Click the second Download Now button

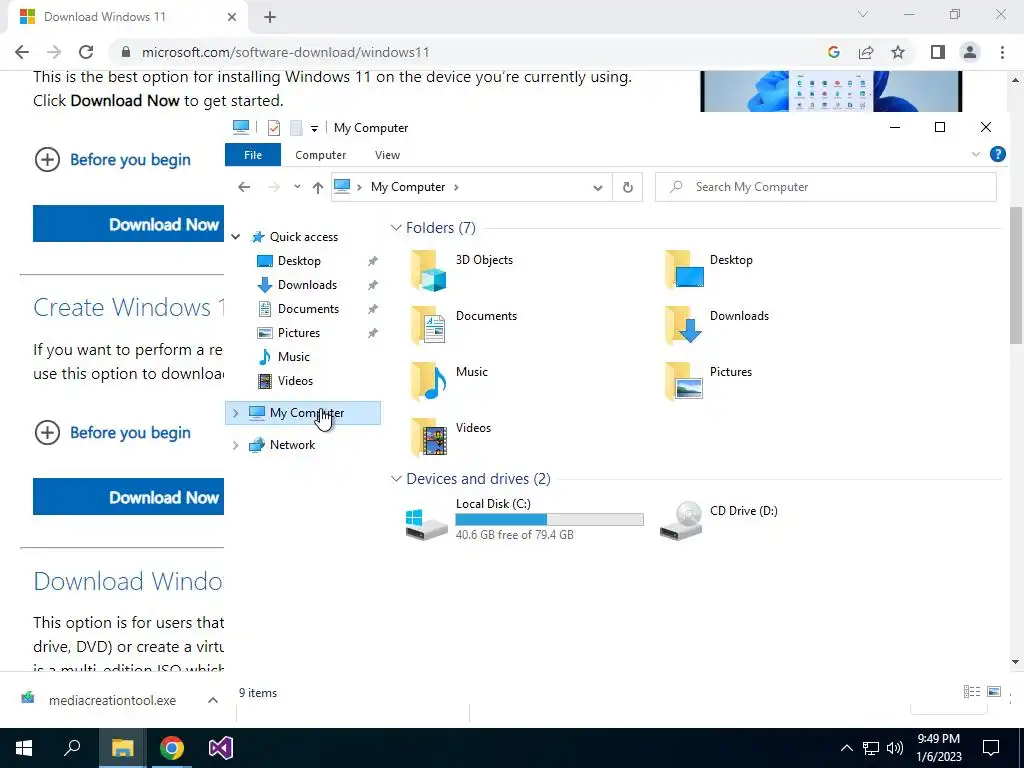coord(129,497)
